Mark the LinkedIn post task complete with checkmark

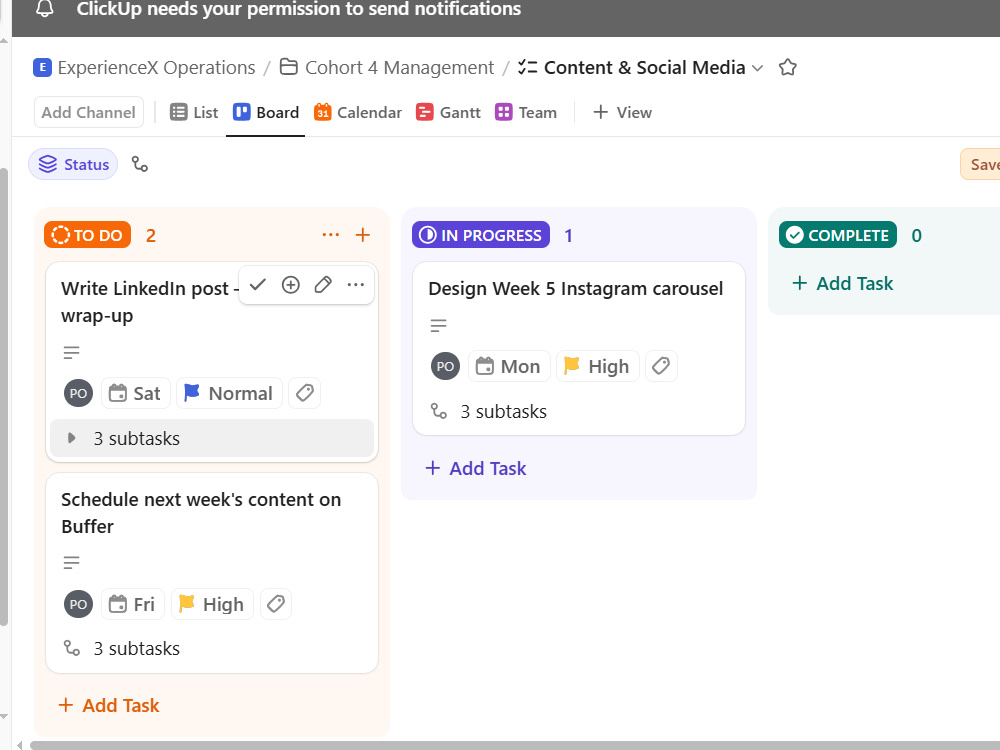coord(258,284)
